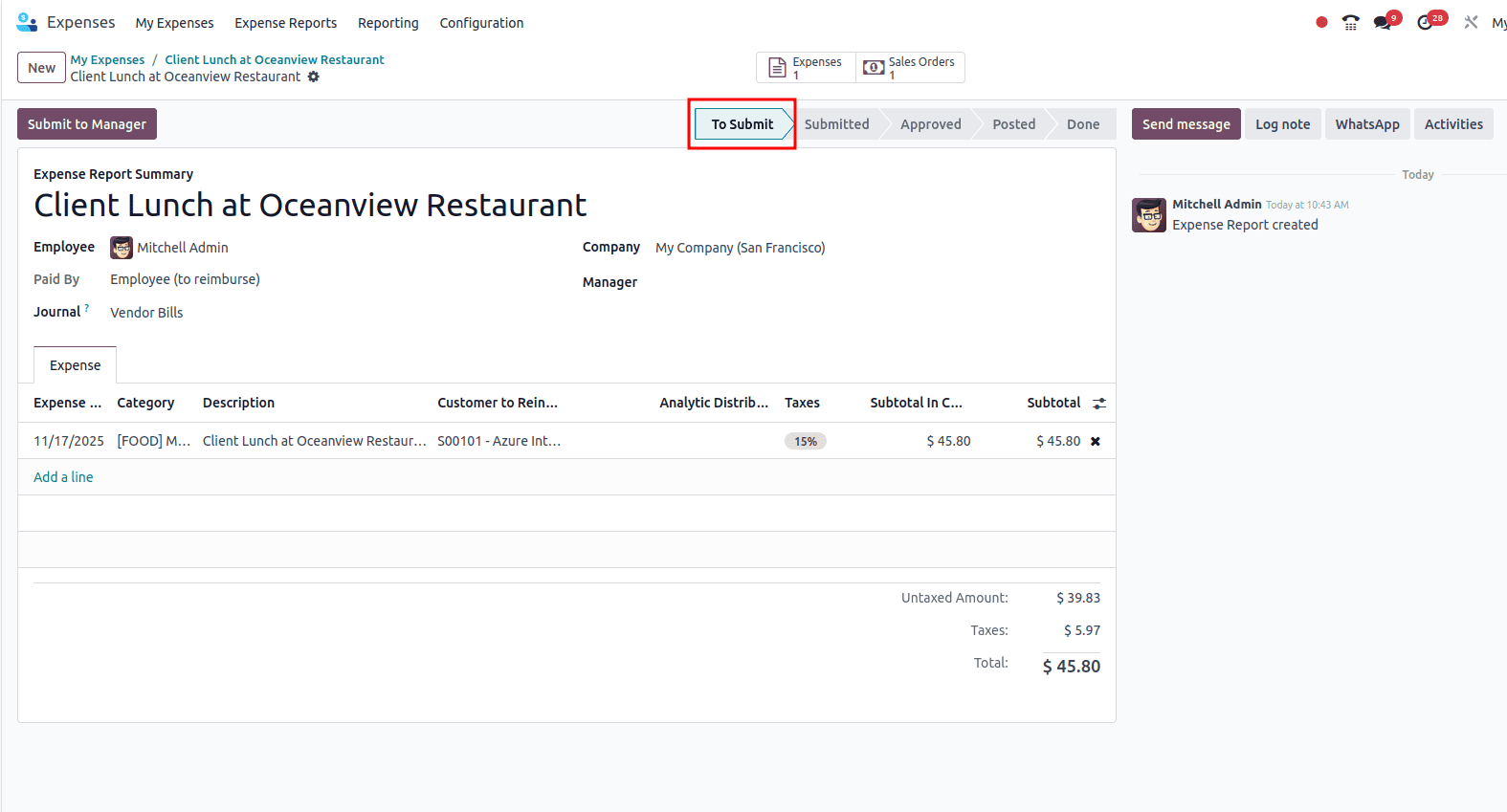Click the line description cell
Screen dimensions: 1507x812
coord(315,441)
